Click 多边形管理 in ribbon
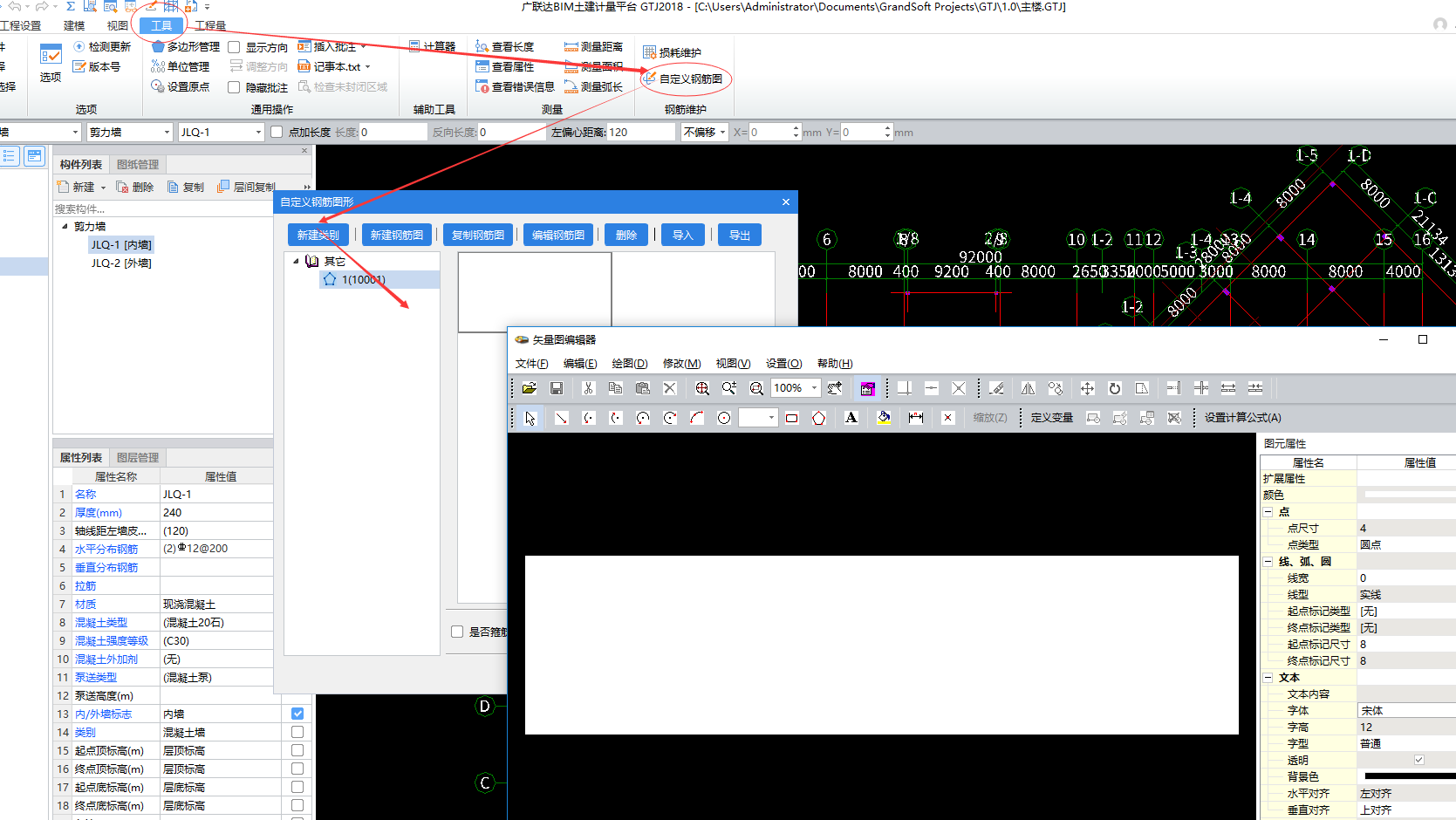1456x820 pixels. pyautogui.click(x=185, y=46)
